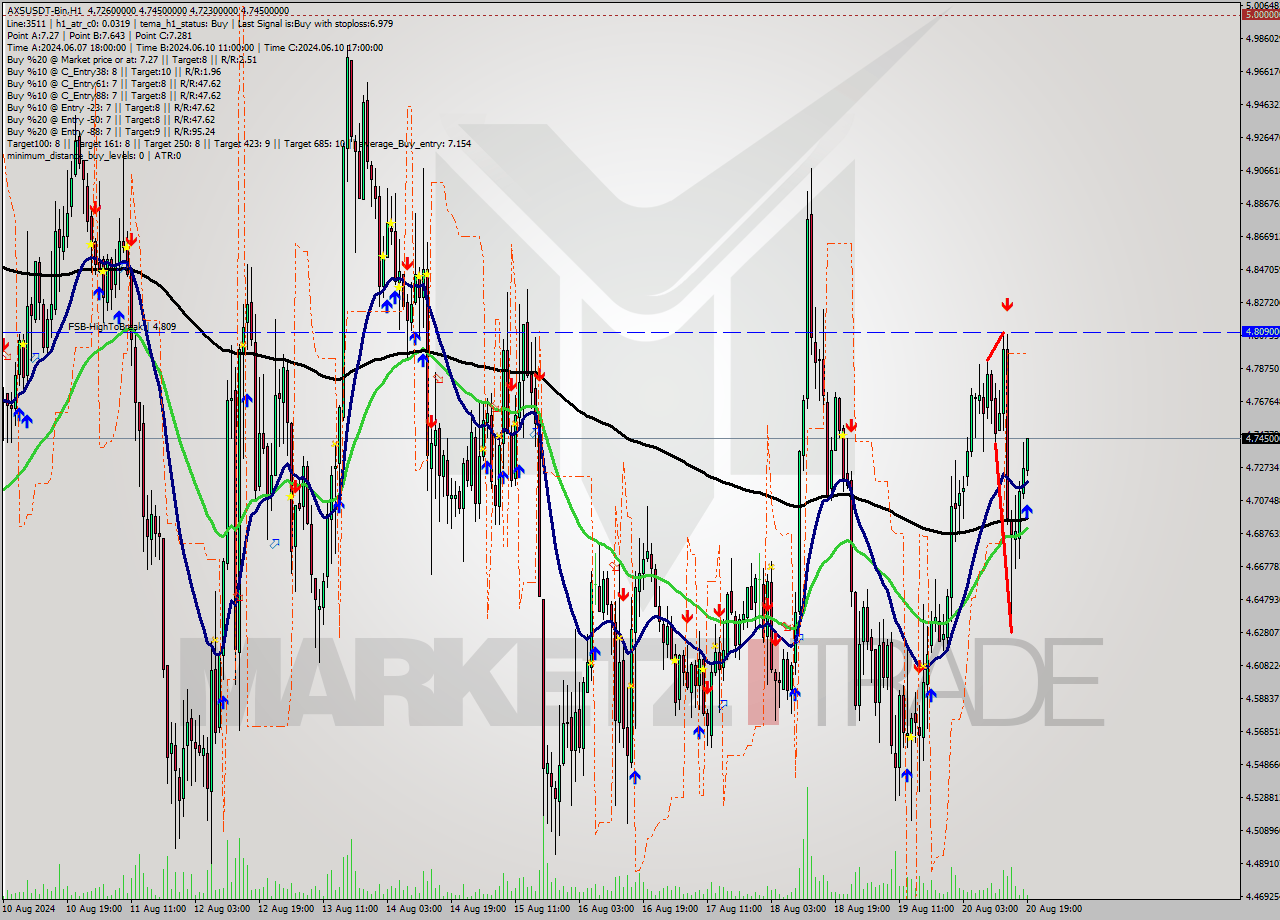Click the '16 Aug 19:00' time axis label

[669, 909]
